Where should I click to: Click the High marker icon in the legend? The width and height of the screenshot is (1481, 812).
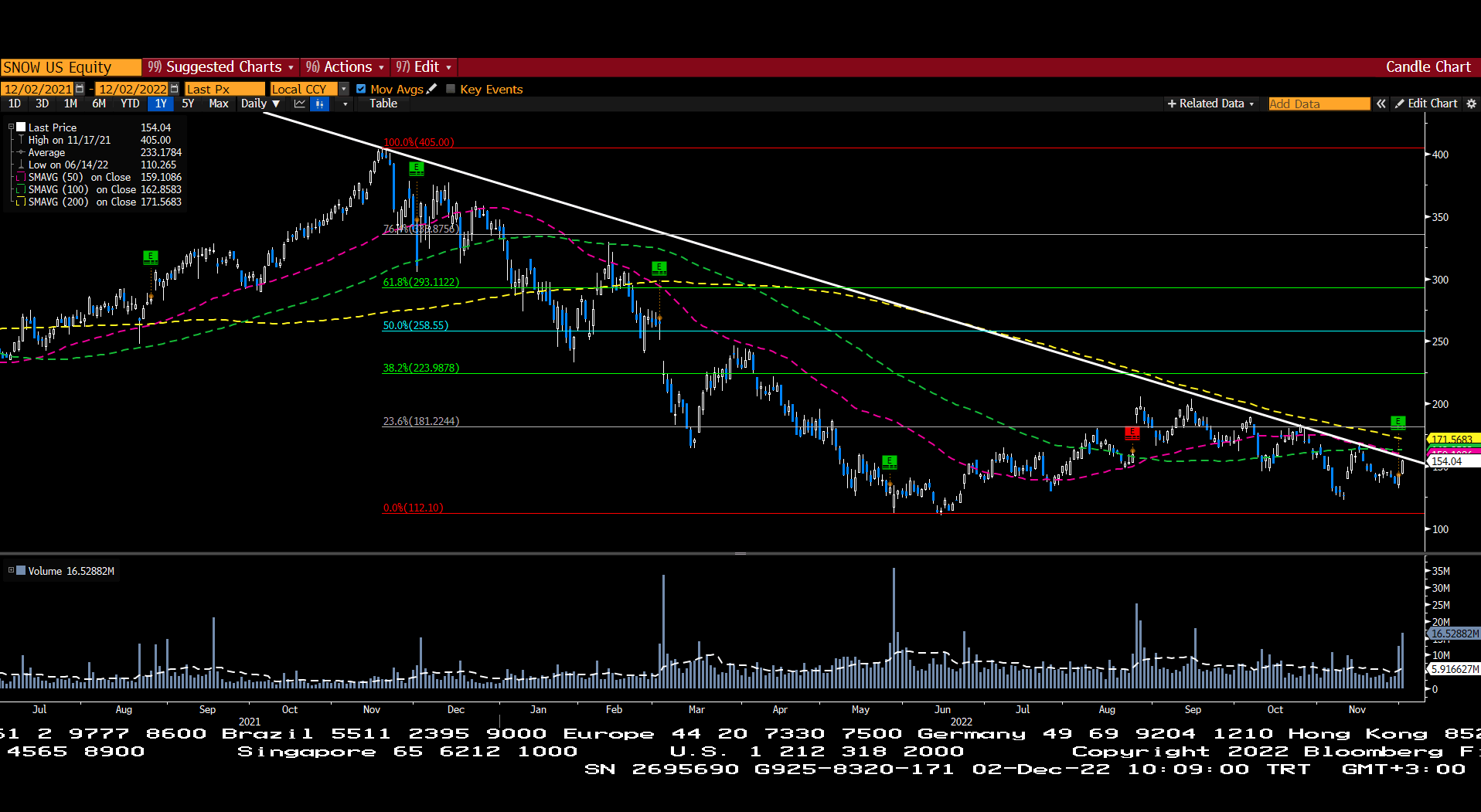[22, 140]
